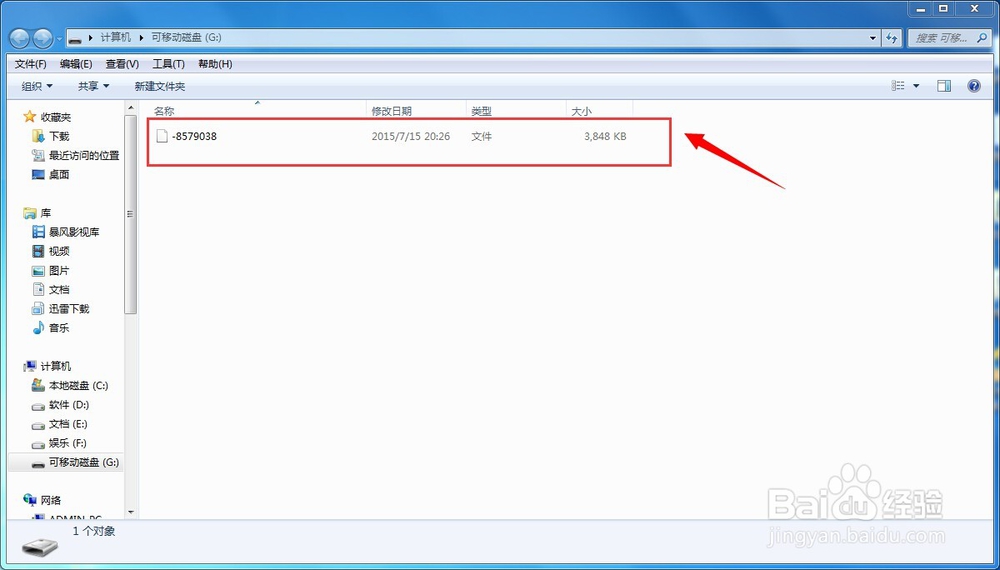Screen dimensions: 1000x570
Task: Click the network icon next to 网络
Action: point(29,500)
